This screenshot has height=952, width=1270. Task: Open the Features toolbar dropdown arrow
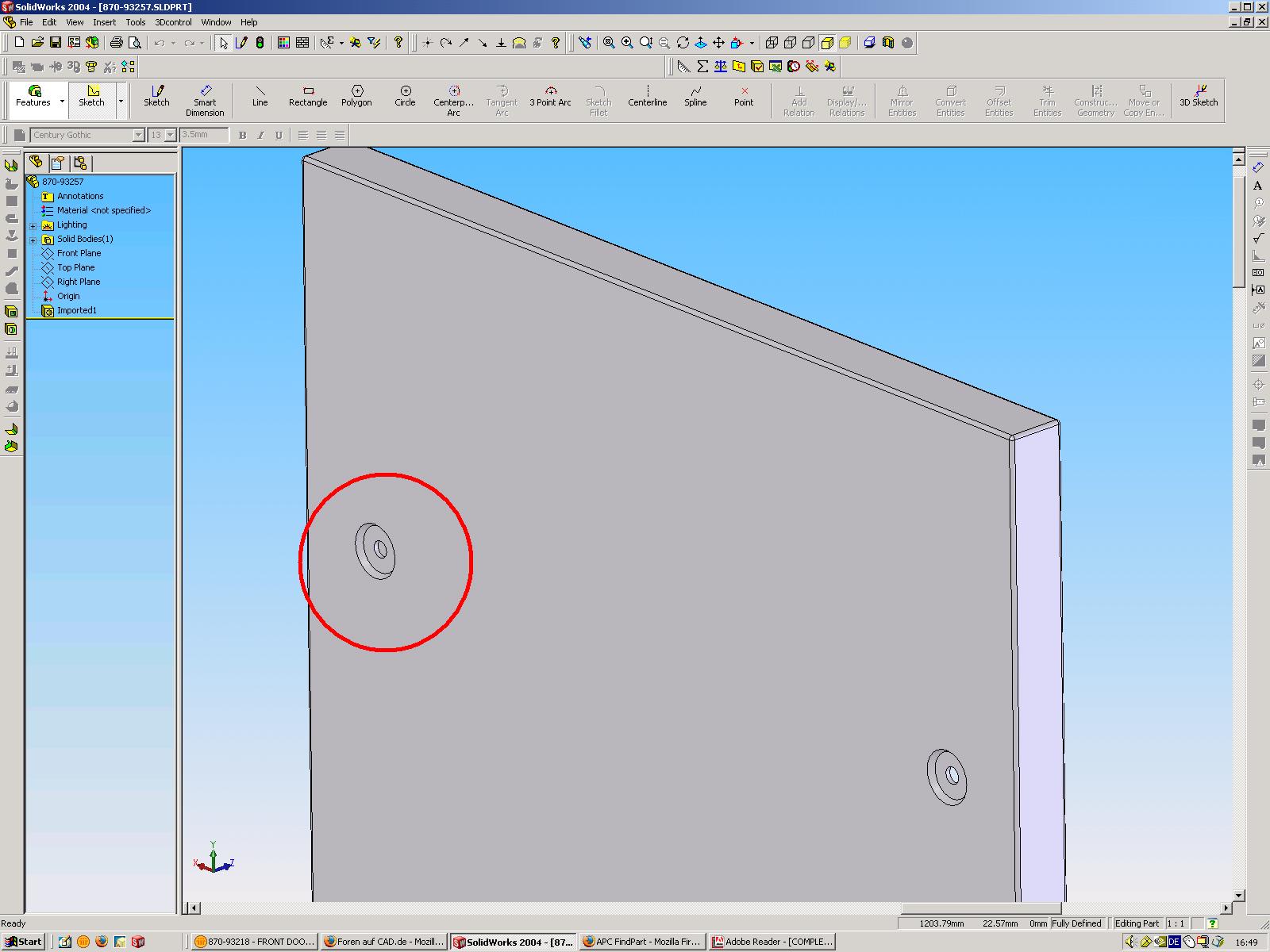click(x=62, y=102)
